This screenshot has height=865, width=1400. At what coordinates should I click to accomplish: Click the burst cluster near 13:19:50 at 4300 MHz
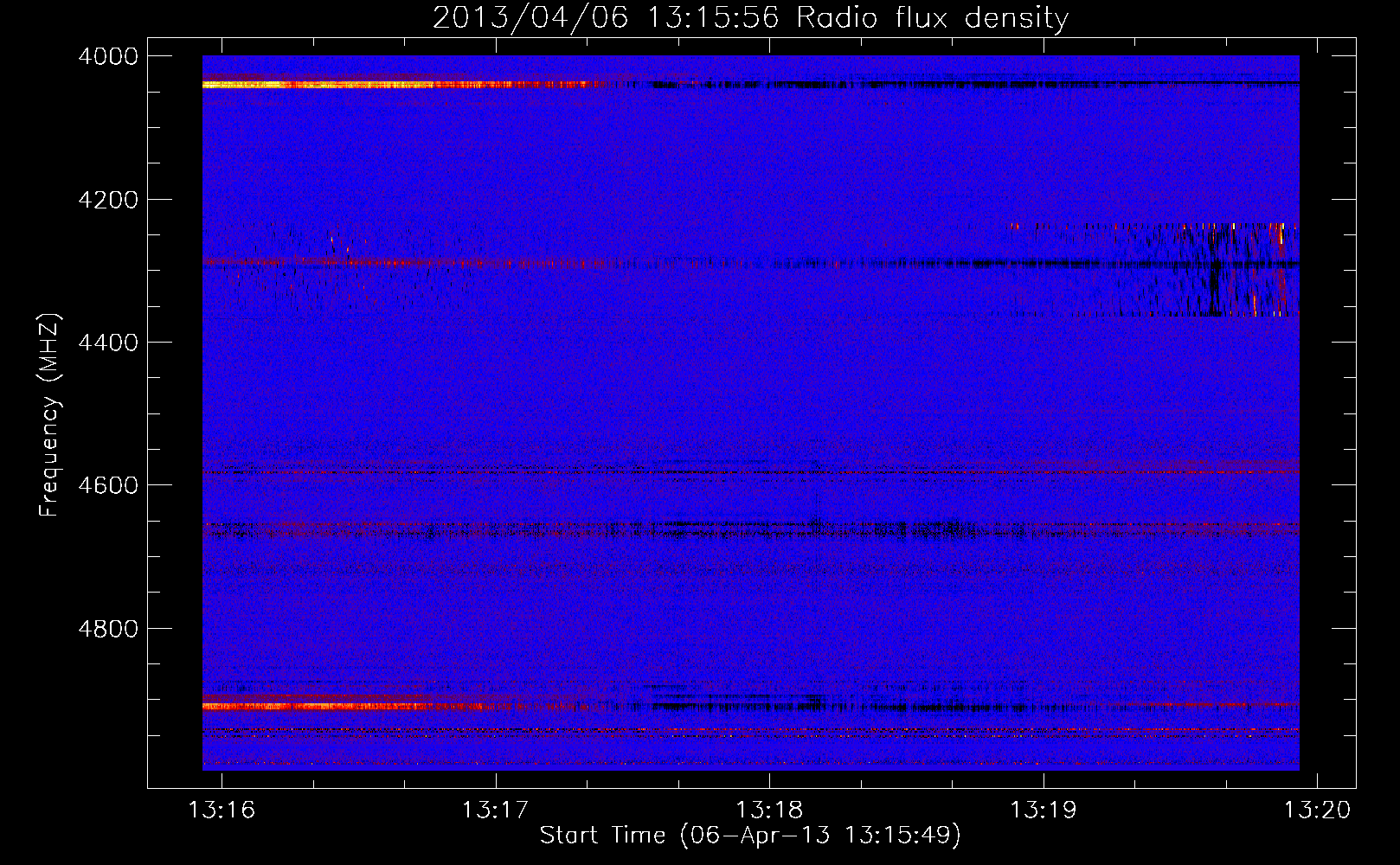click(x=1237, y=269)
